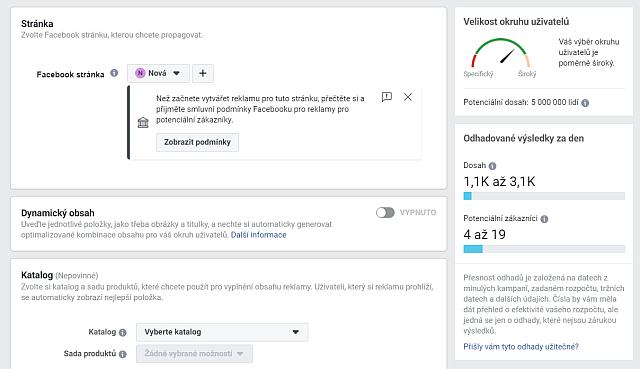Click the info icon next to Facebook stránka
Image resolution: width=640 pixels, height=369 pixels.
coord(114,73)
